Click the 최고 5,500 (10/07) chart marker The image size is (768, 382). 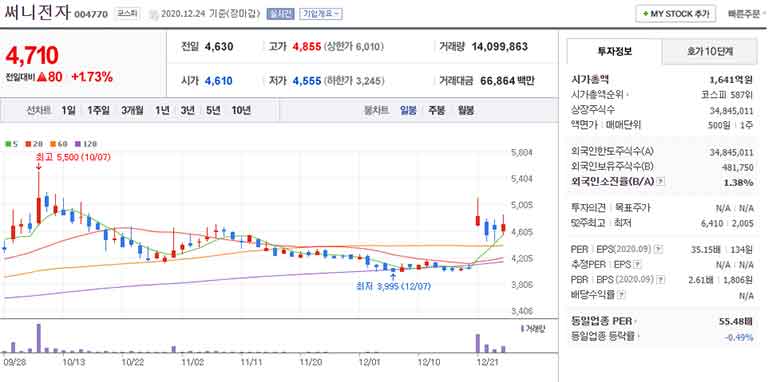click(x=73, y=158)
